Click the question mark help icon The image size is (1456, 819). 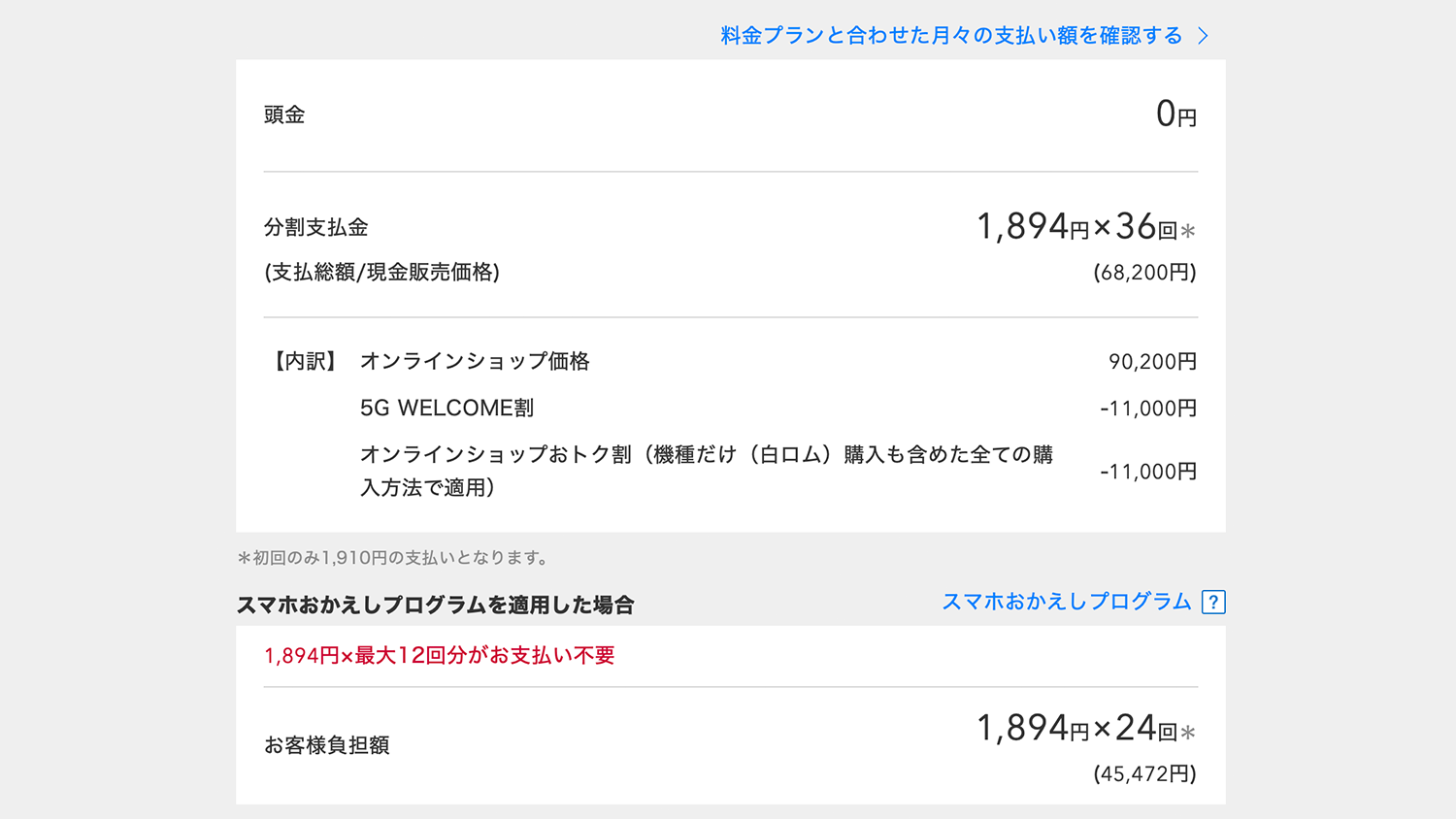[x=1212, y=603]
